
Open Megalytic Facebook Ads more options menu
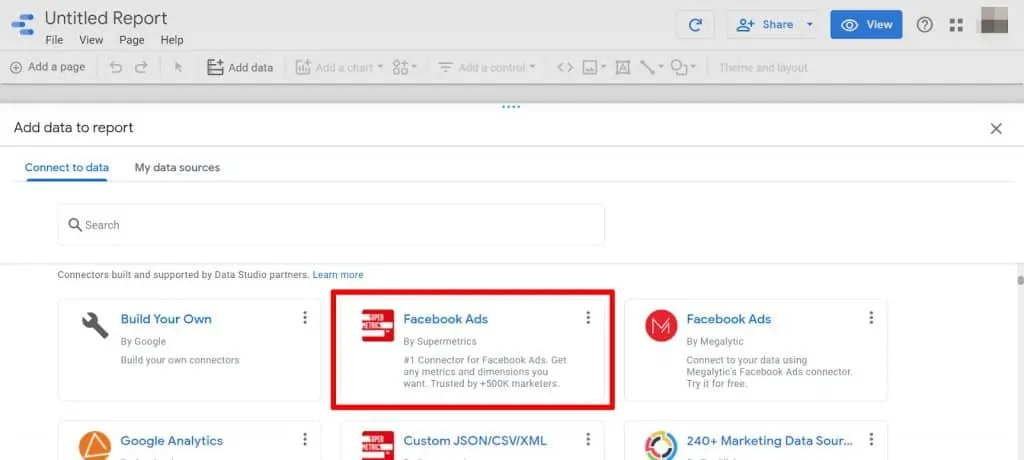click(871, 318)
